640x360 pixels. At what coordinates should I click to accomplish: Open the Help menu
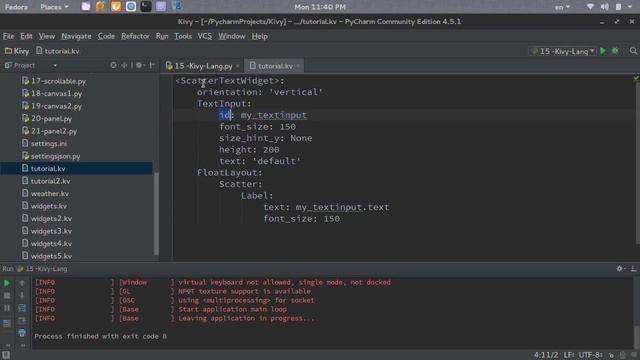pos(260,36)
